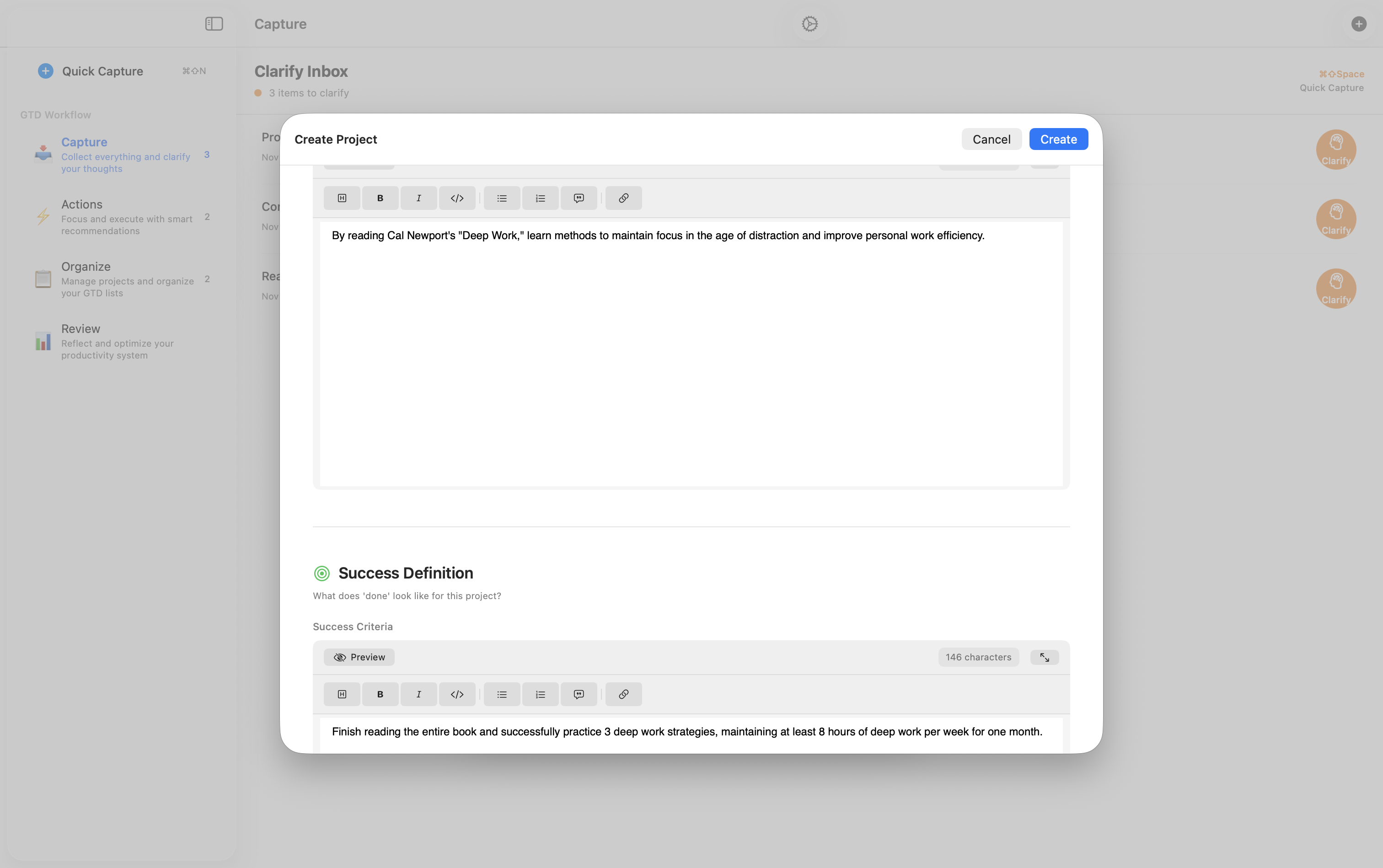Collapse the sidebar using the panel icon
Screen dimensions: 1383x868
click(x=214, y=23)
